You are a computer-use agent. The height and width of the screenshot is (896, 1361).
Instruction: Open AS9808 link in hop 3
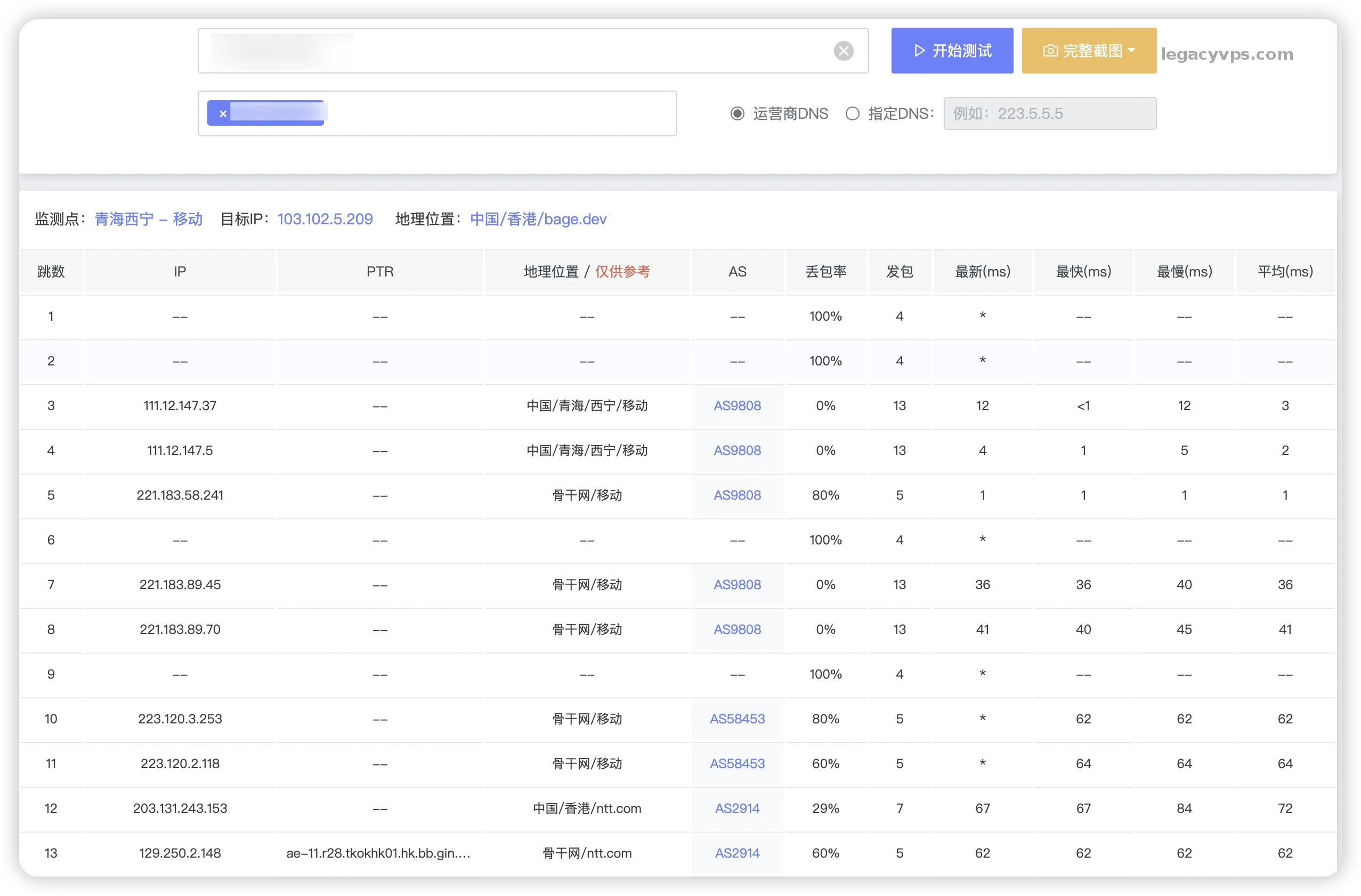click(736, 405)
